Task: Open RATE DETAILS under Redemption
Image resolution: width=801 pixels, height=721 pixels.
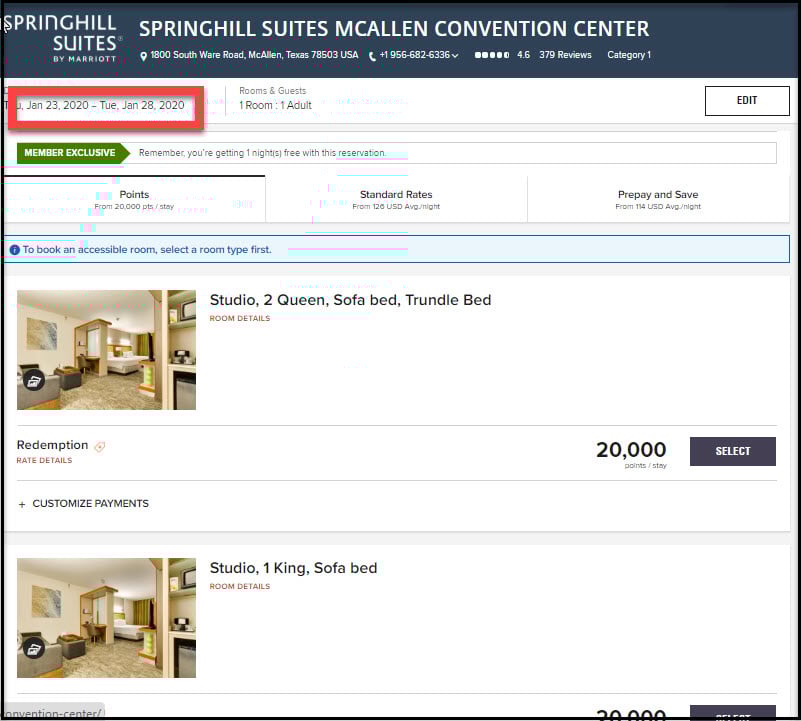Action: point(44,460)
